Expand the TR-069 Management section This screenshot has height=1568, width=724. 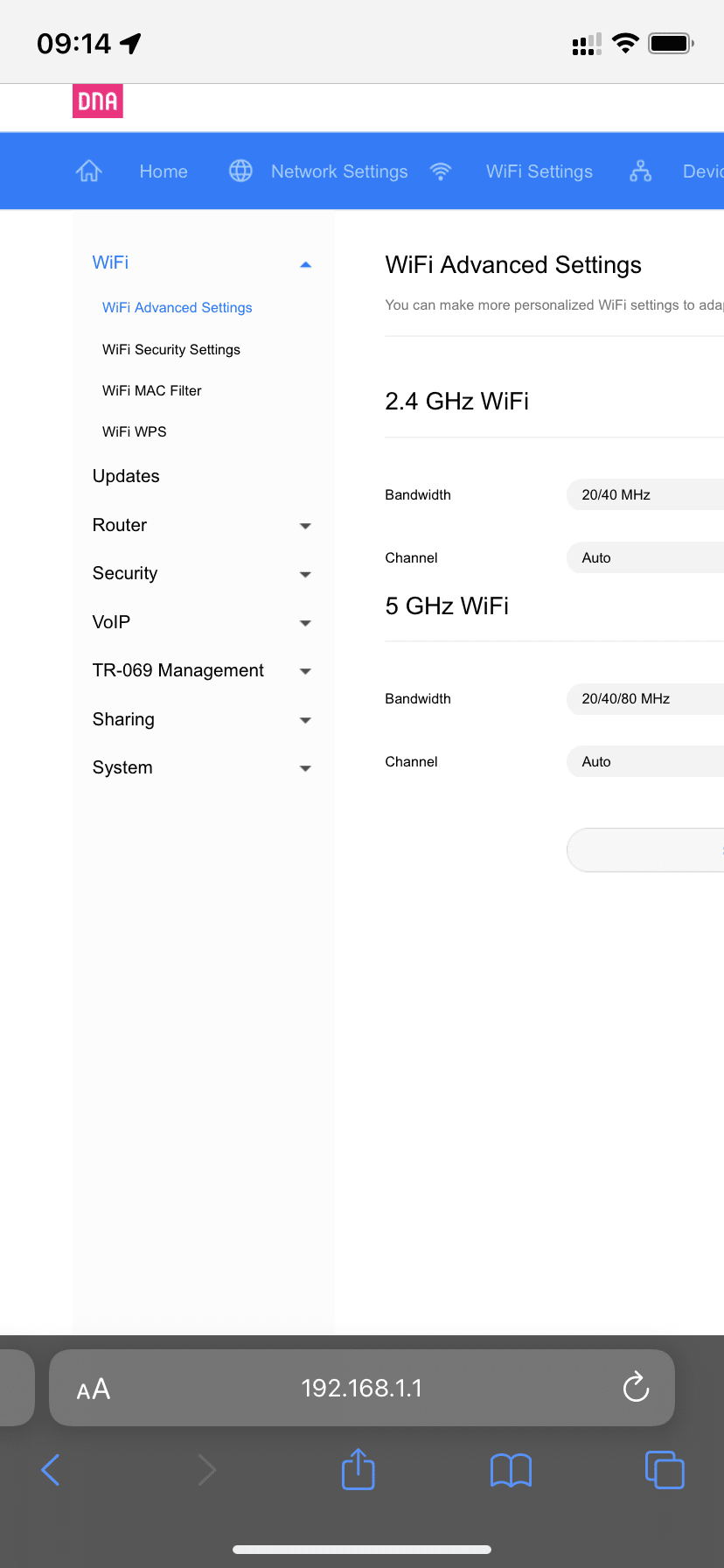tap(305, 671)
